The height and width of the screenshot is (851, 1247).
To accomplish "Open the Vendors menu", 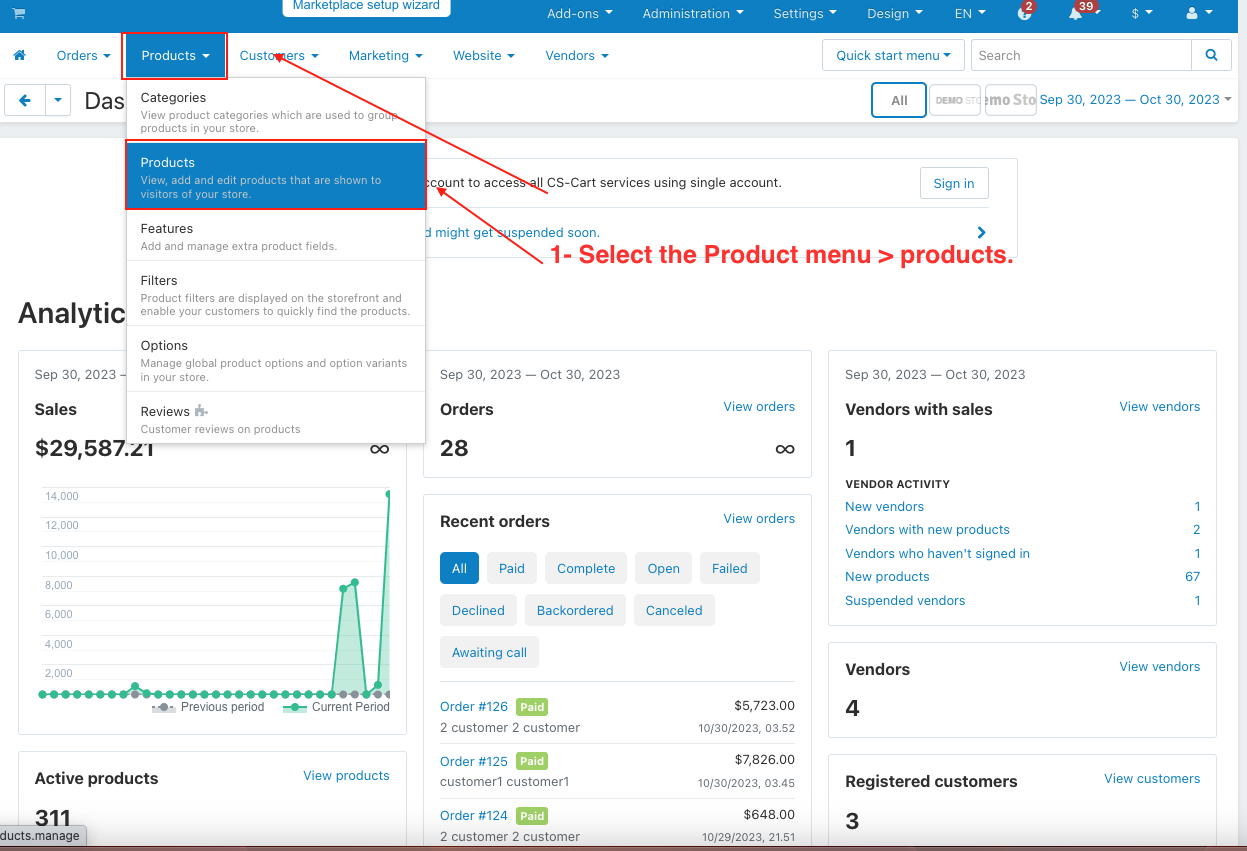I will [x=577, y=56].
